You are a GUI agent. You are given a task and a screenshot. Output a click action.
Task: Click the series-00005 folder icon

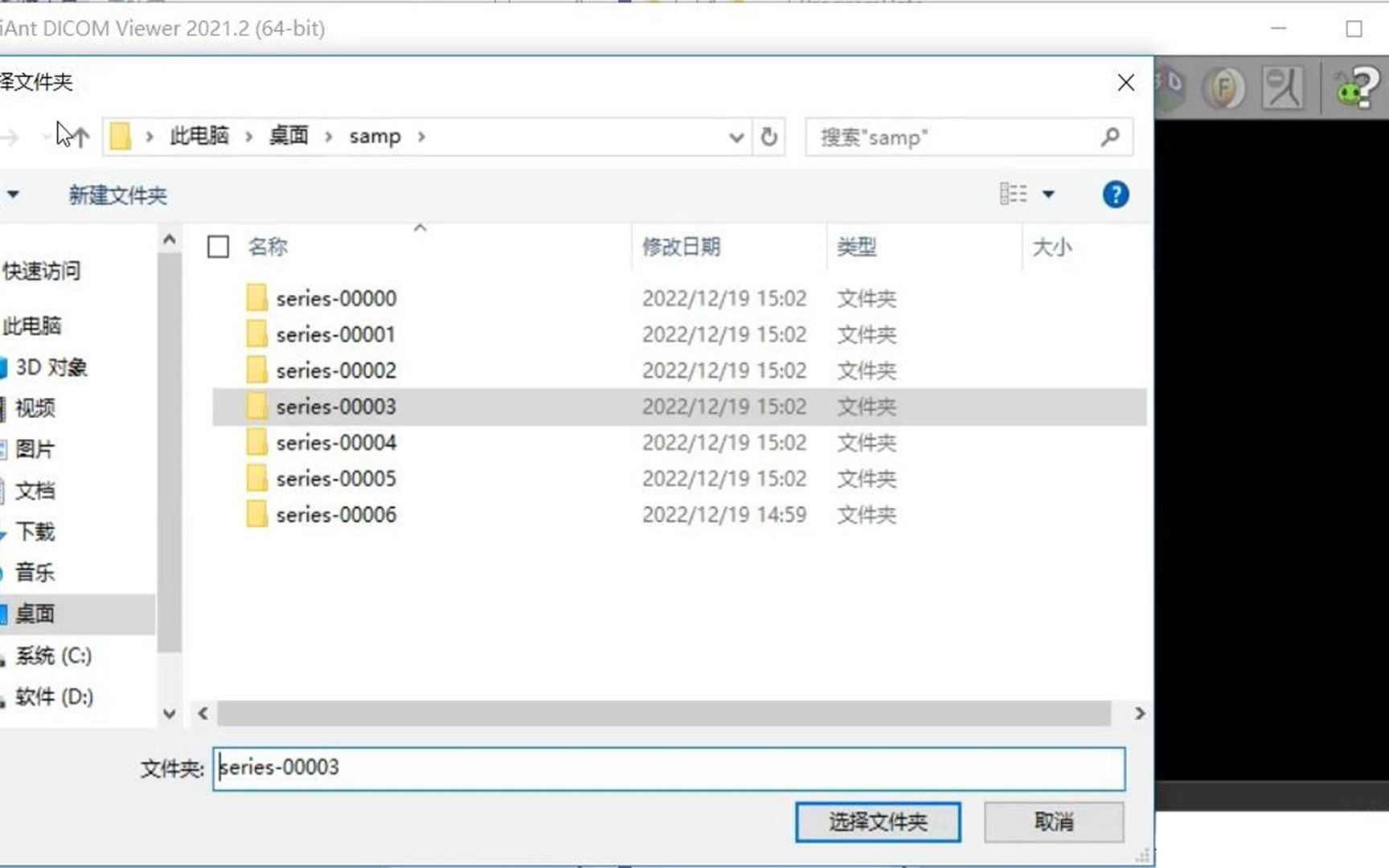[x=256, y=478]
